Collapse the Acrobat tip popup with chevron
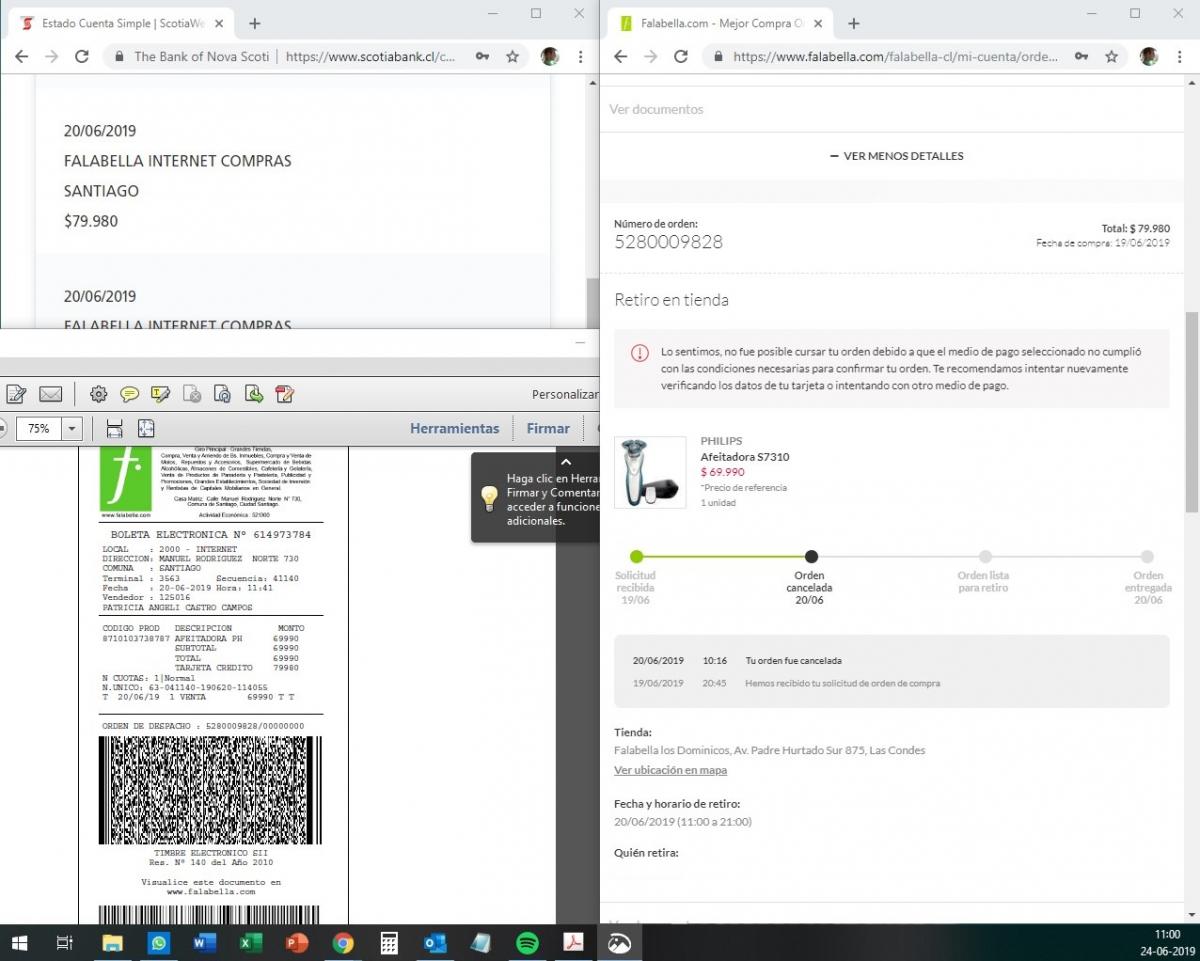The image size is (1200, 961). point(565,462)
